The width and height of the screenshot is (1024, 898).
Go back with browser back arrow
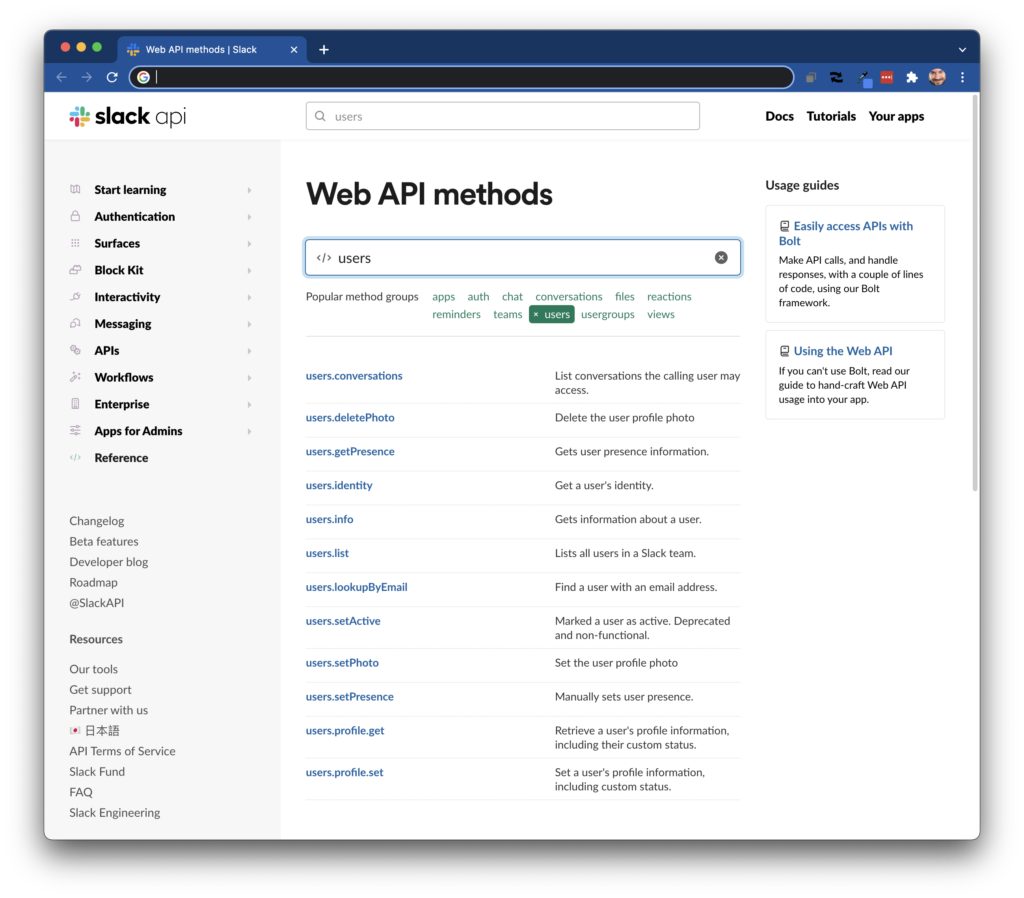point(62,77)
